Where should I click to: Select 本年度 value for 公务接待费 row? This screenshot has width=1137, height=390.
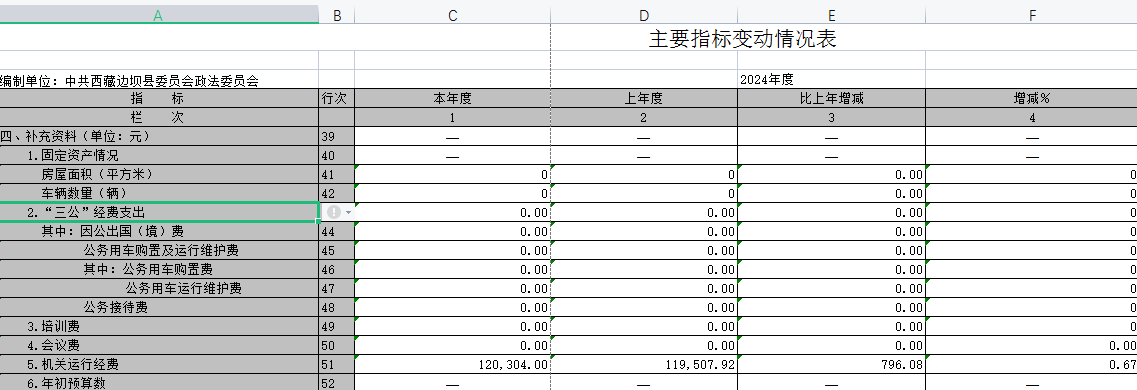pyautogui.click(x=452, y=307)
